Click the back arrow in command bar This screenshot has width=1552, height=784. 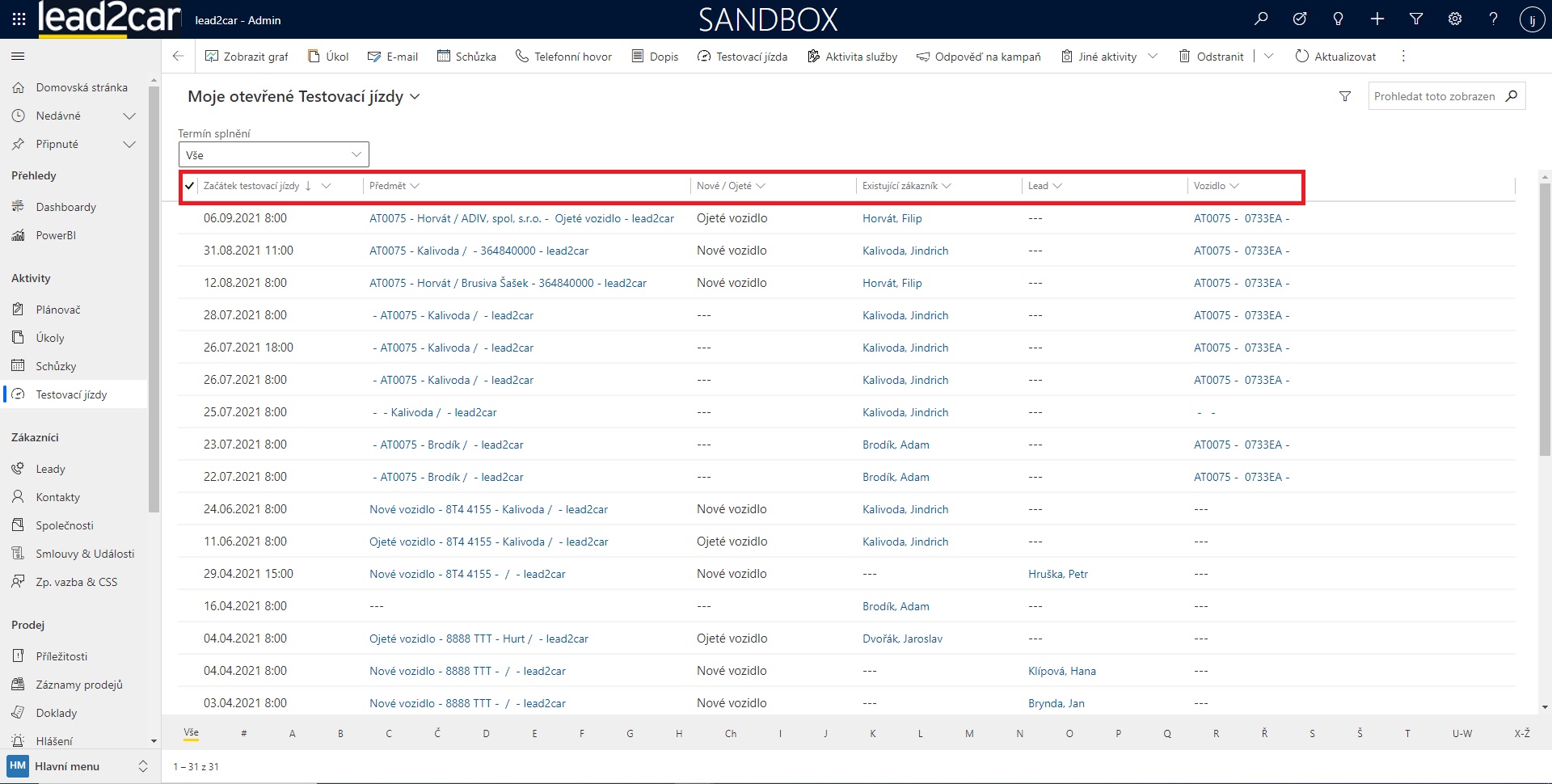tap(179, 57)
